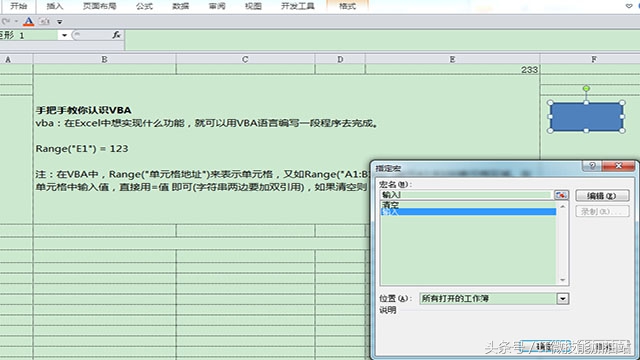
Task: Close the 指定宏 dialog
Action: (618, 165)
